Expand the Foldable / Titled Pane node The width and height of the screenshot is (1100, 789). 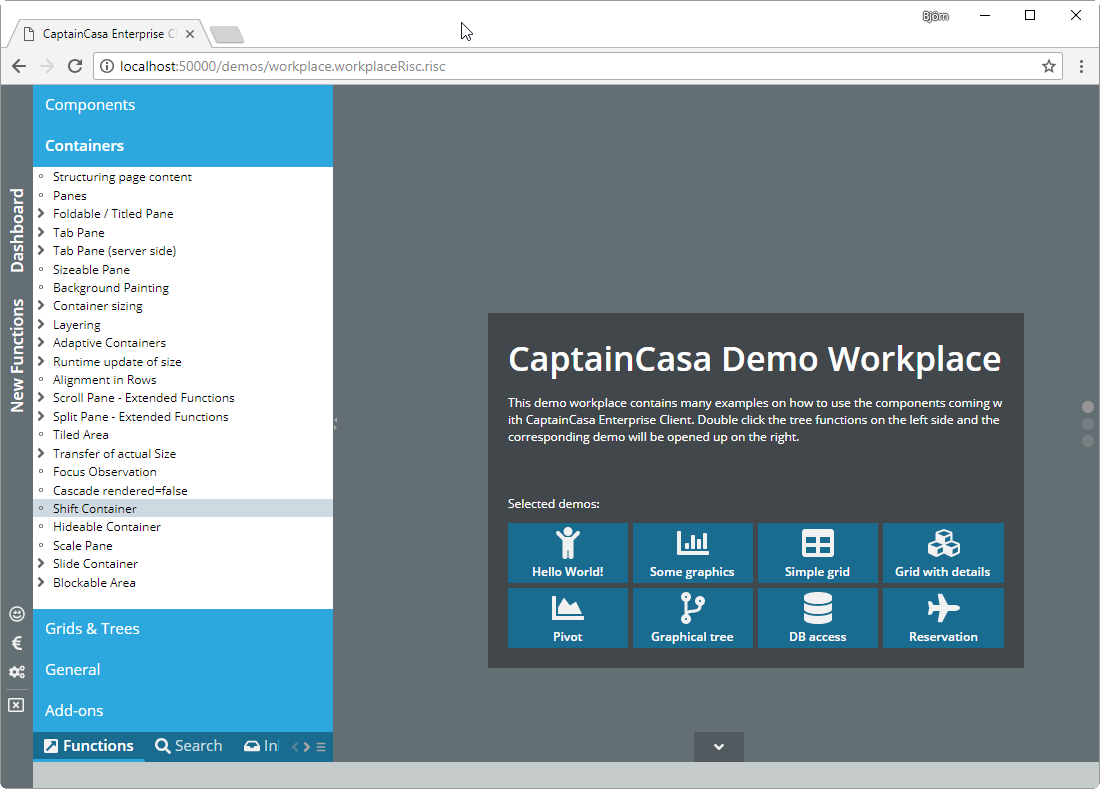click(41, 214)
